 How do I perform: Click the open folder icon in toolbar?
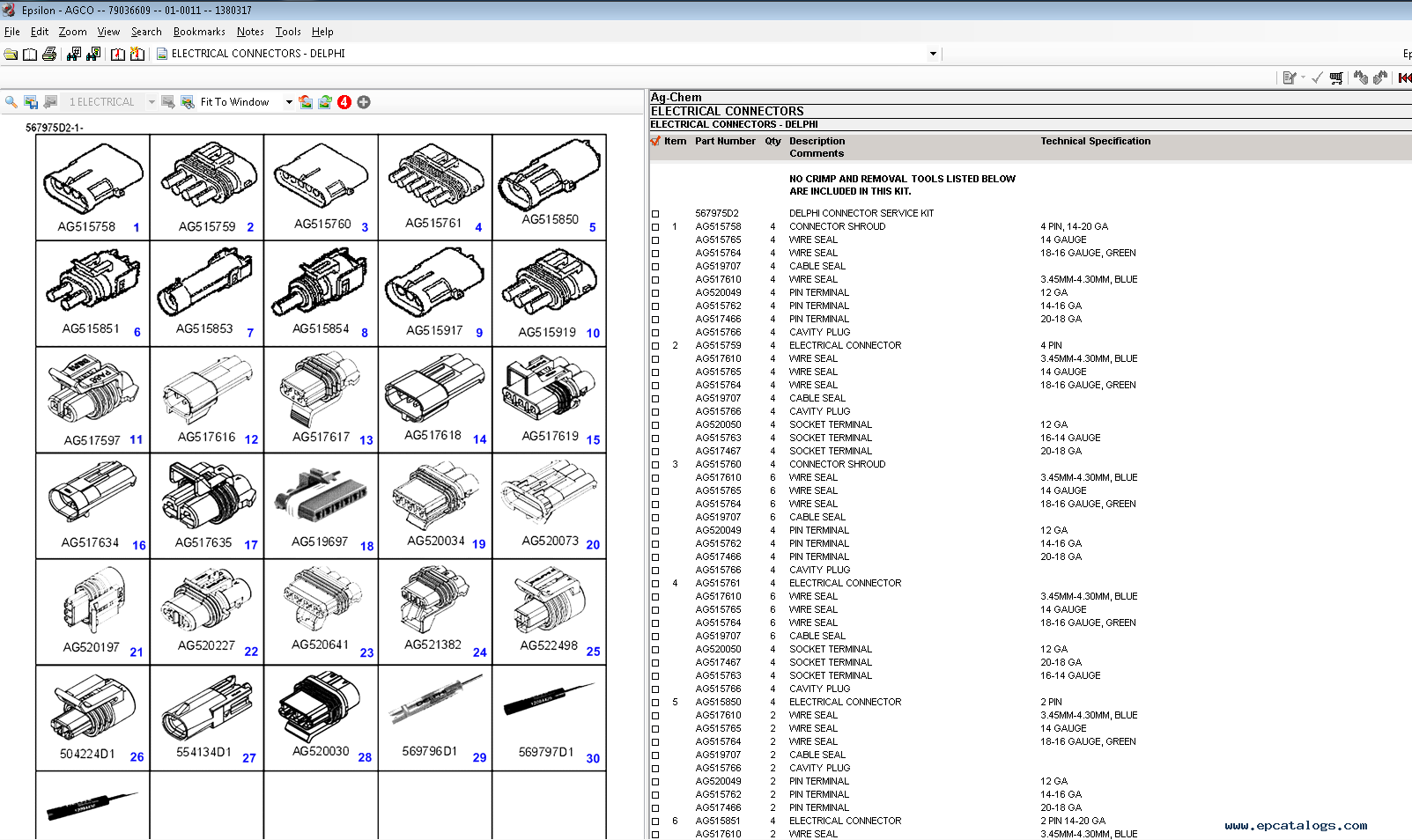click(11, 54)
